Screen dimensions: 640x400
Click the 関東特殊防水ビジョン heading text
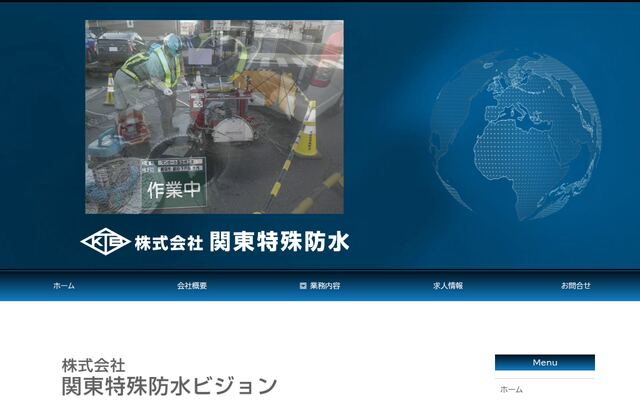pos(170,386)
